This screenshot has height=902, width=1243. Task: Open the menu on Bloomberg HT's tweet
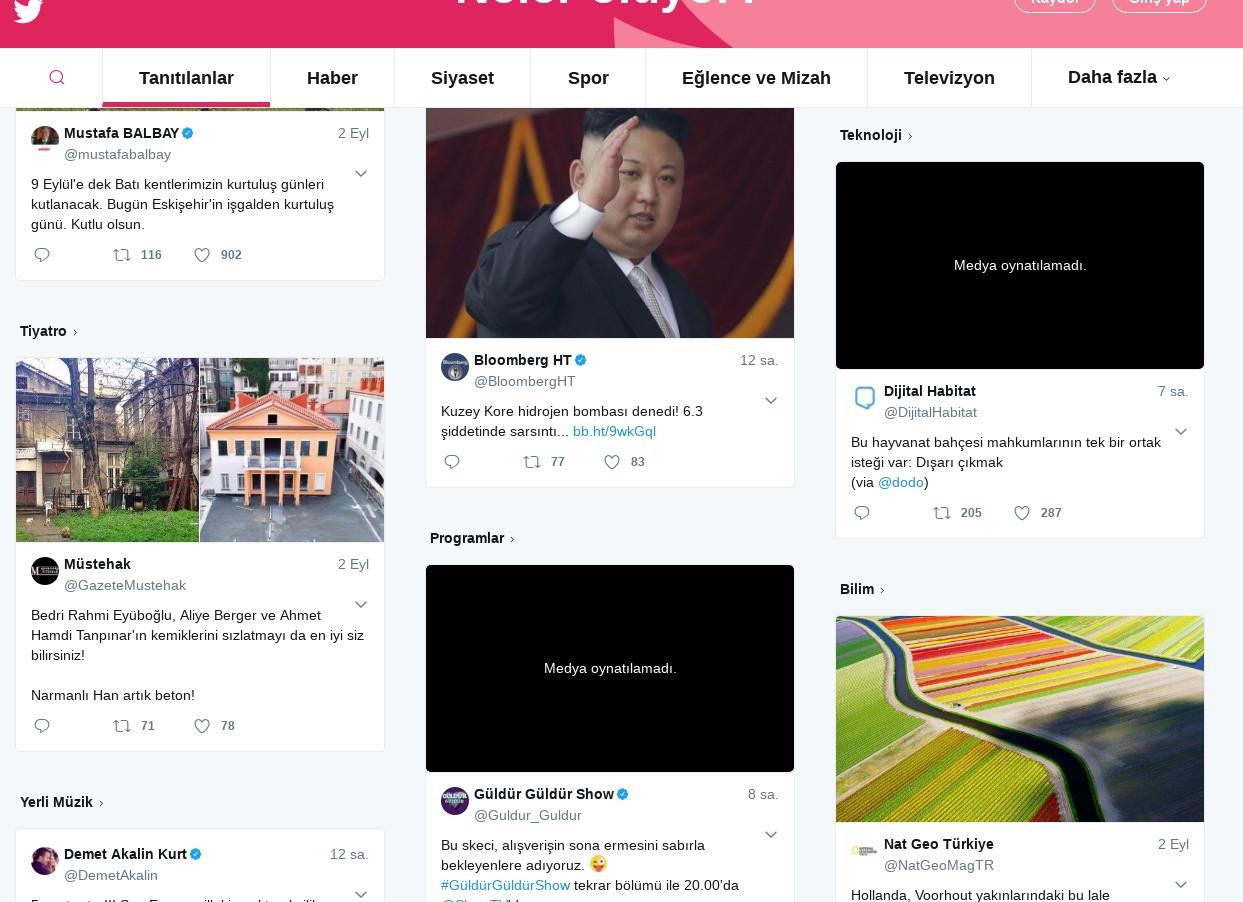click(x=771, y=401)
